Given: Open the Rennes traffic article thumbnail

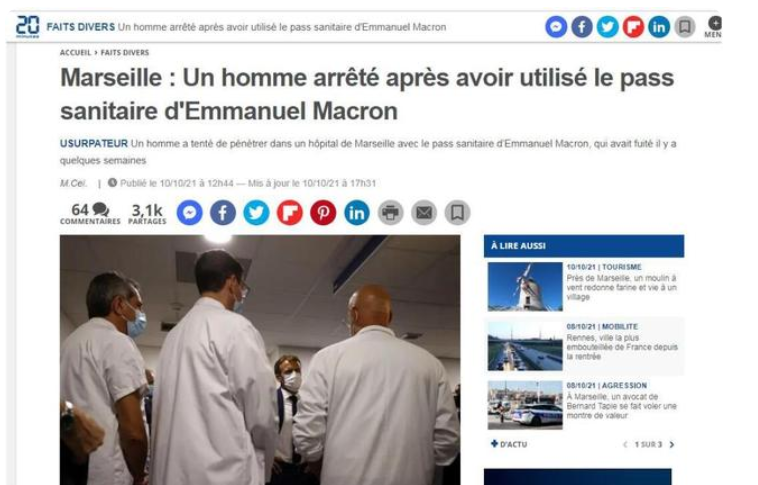Looking at the screenshot, I should (525, 346).
